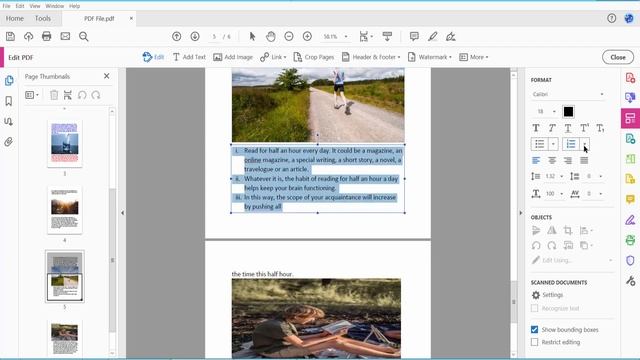Open the Window menu
This screenshot has width=640, height=360.
tap(55, 6)
